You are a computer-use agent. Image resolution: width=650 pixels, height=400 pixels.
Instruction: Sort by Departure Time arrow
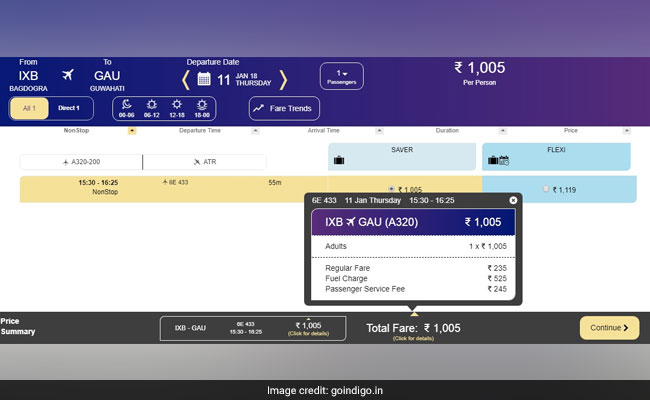pyautogui.click(x=255, y=131)
